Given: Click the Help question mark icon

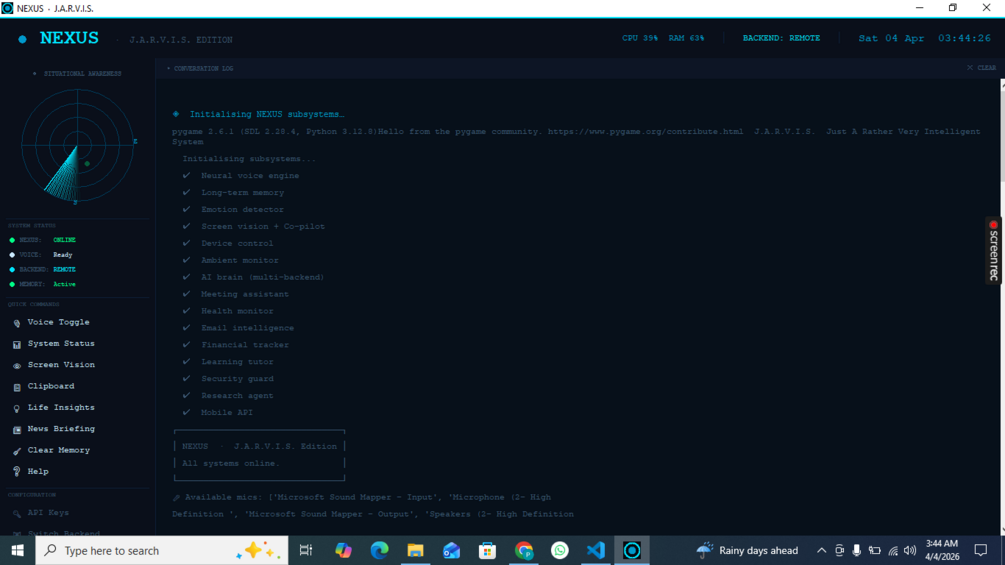Looking at the screenshot, I should pyautogui.click(x=17, y=472).
